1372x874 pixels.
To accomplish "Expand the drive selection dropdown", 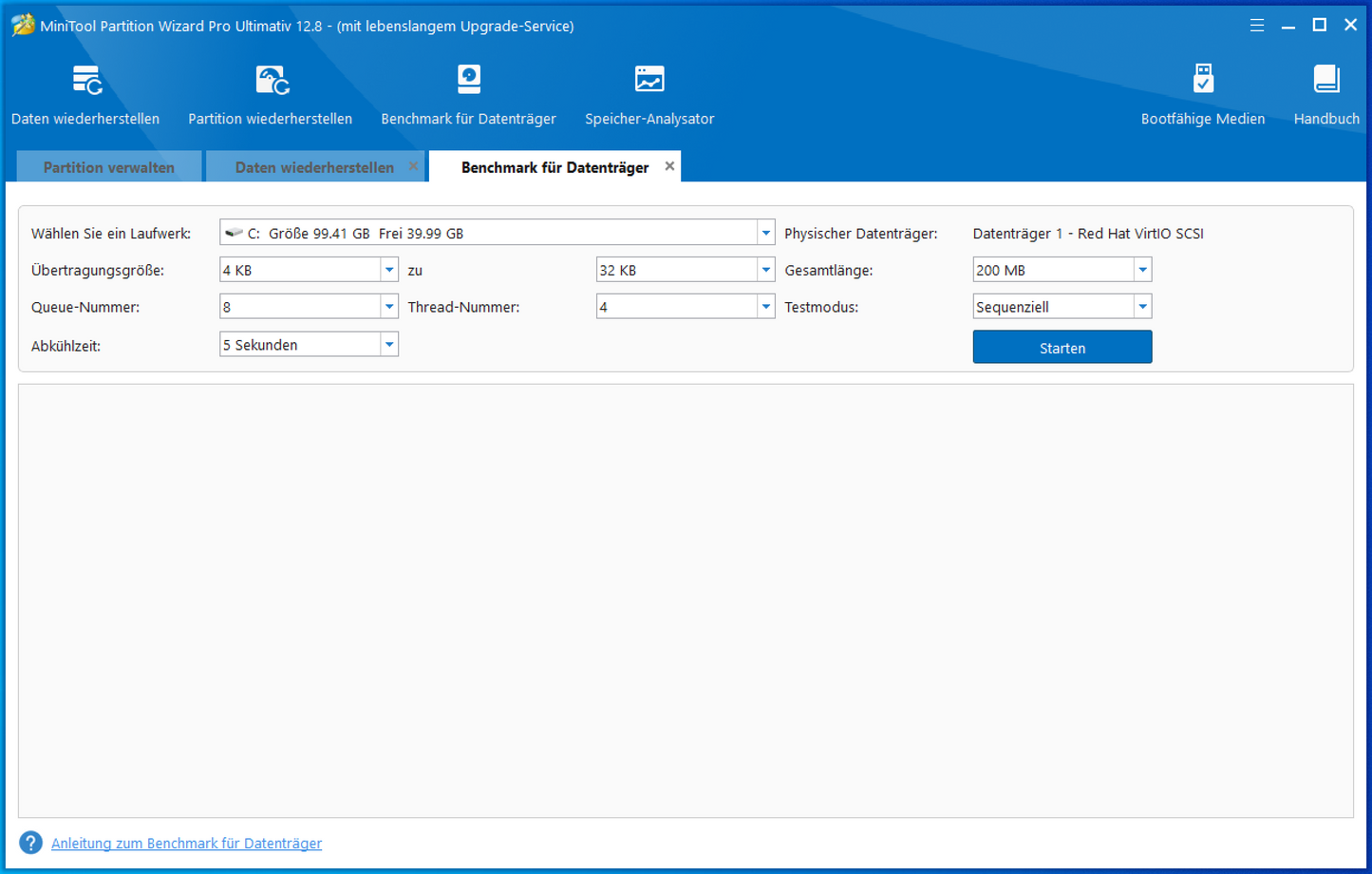I will 765,233.
